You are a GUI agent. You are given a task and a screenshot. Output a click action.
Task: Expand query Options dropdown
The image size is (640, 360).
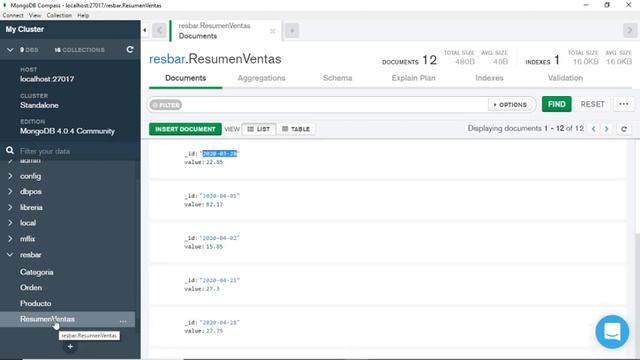[510, 104]
